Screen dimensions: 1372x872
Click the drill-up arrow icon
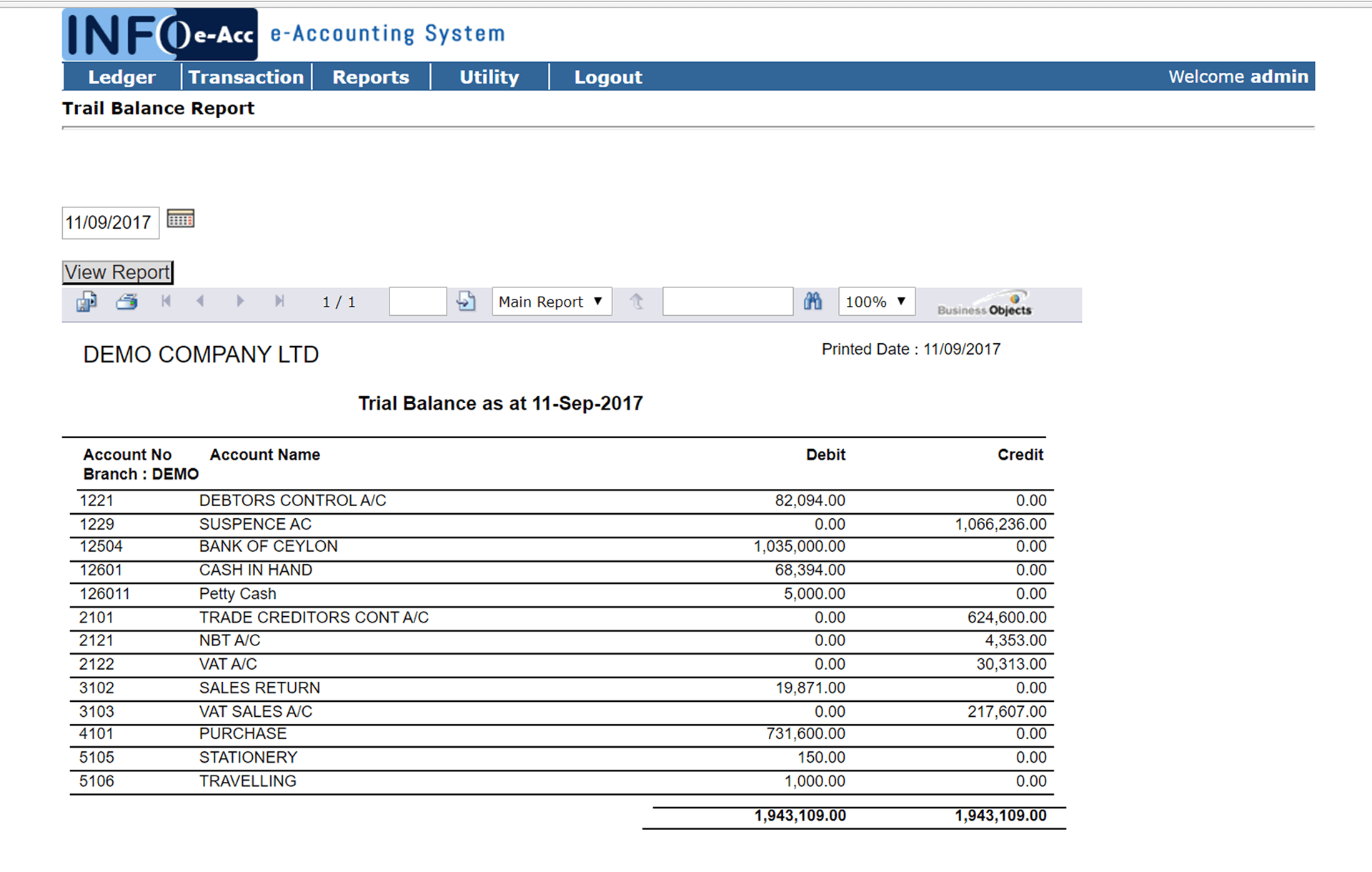[x=636, y=302]
